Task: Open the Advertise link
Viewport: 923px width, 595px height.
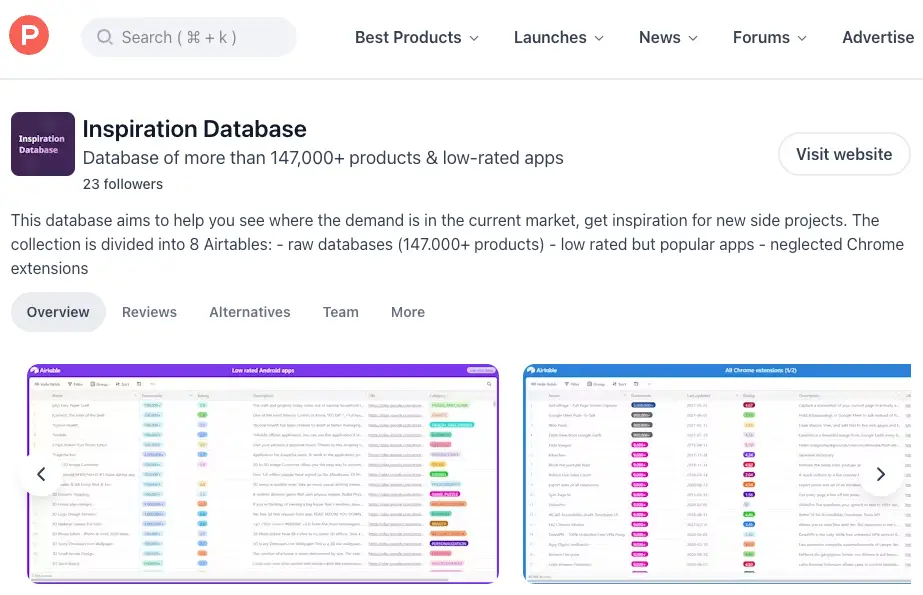Action: tap(878, 38)
